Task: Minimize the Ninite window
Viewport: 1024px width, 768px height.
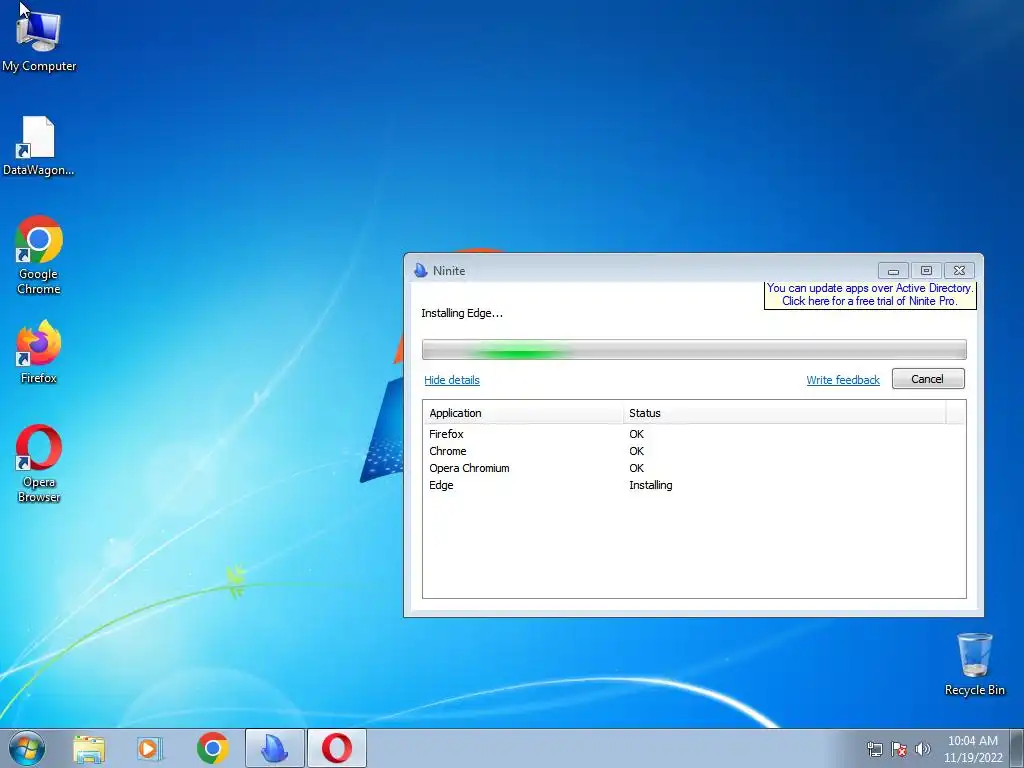Action: [893, 270]
